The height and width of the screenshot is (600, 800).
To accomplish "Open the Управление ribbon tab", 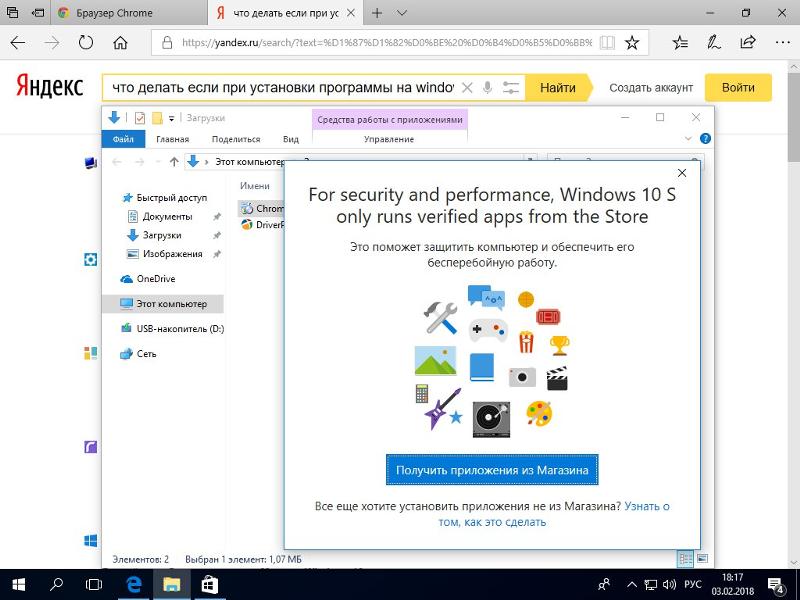I will click(x=389, y=139).
